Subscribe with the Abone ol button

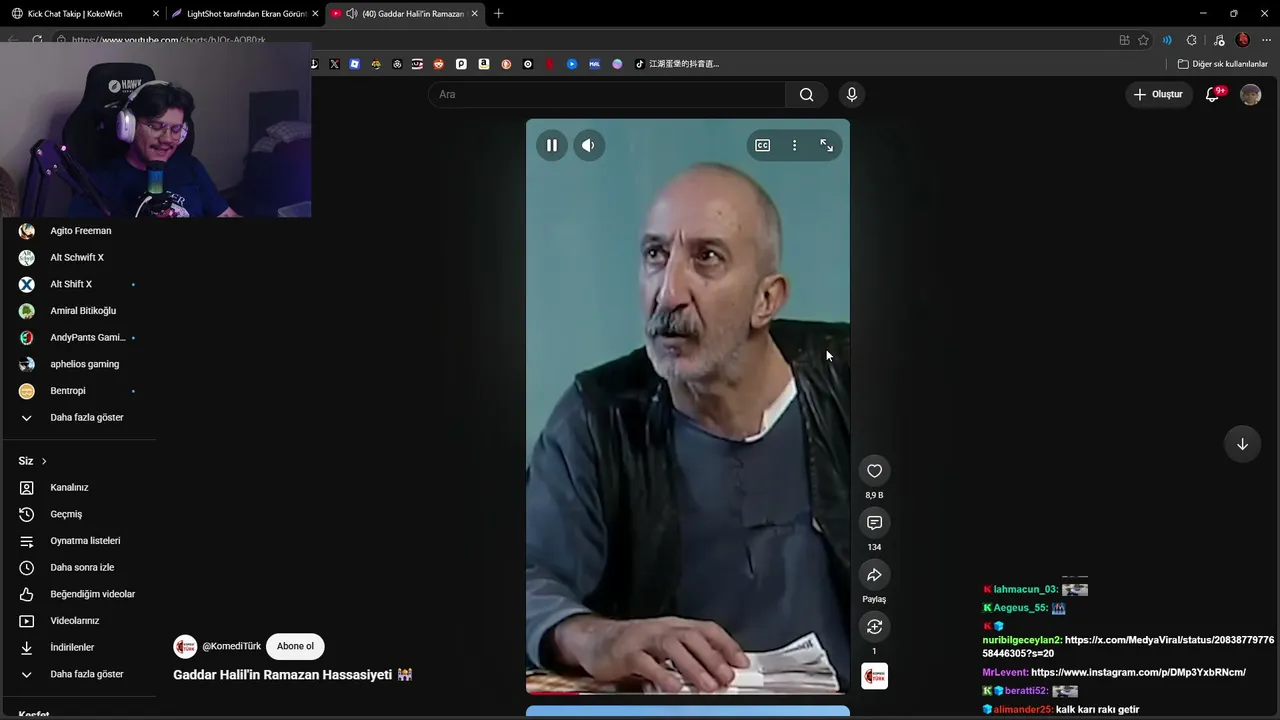pos(295,646)
